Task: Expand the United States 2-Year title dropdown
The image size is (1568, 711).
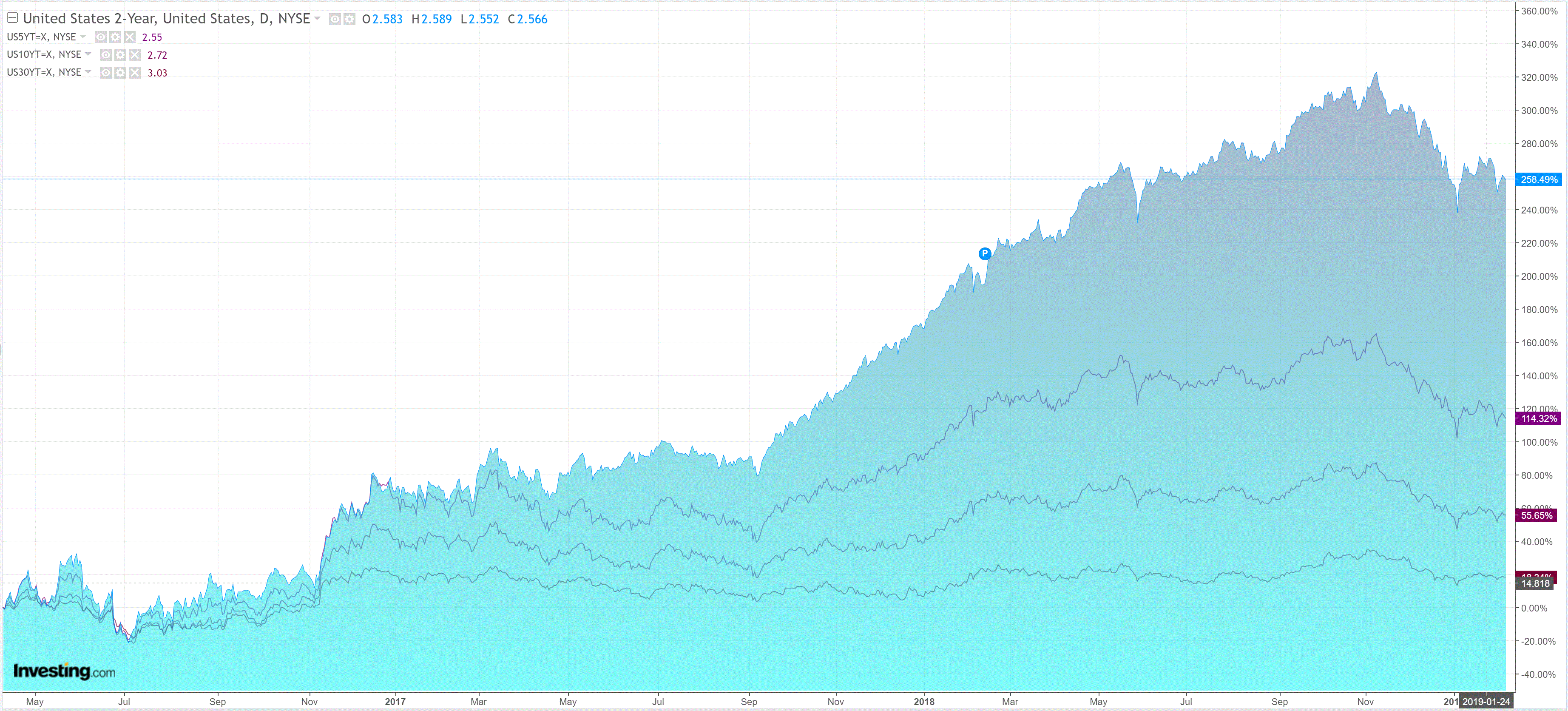Action: point(317,19)
